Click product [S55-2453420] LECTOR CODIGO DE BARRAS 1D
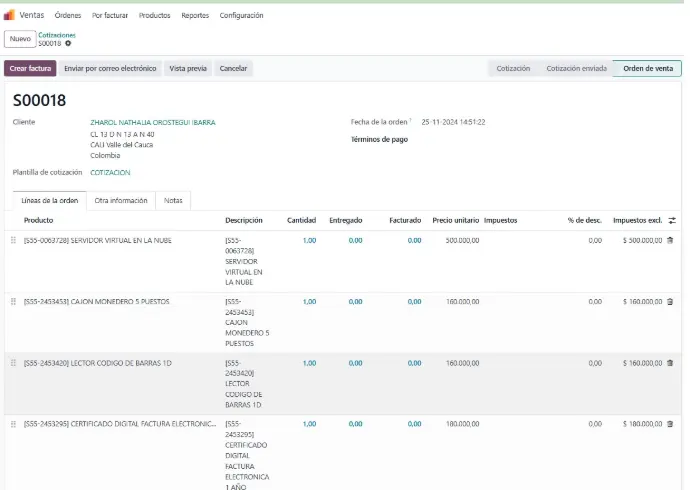The height and width of the screenshot is (490, 690). point(98,363)
